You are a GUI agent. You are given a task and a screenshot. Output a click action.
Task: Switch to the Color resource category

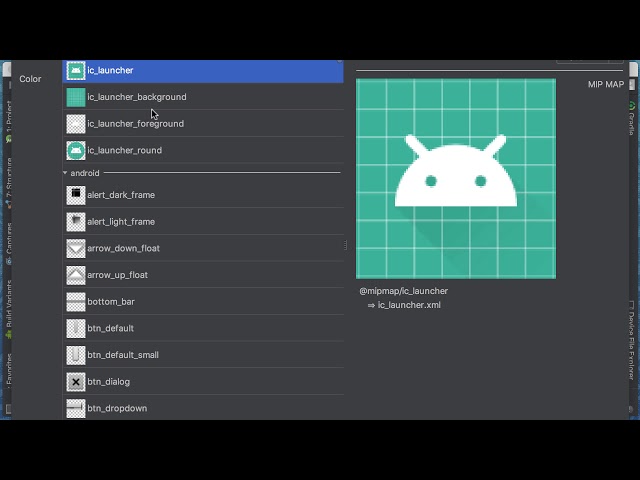tap(30, 79)
